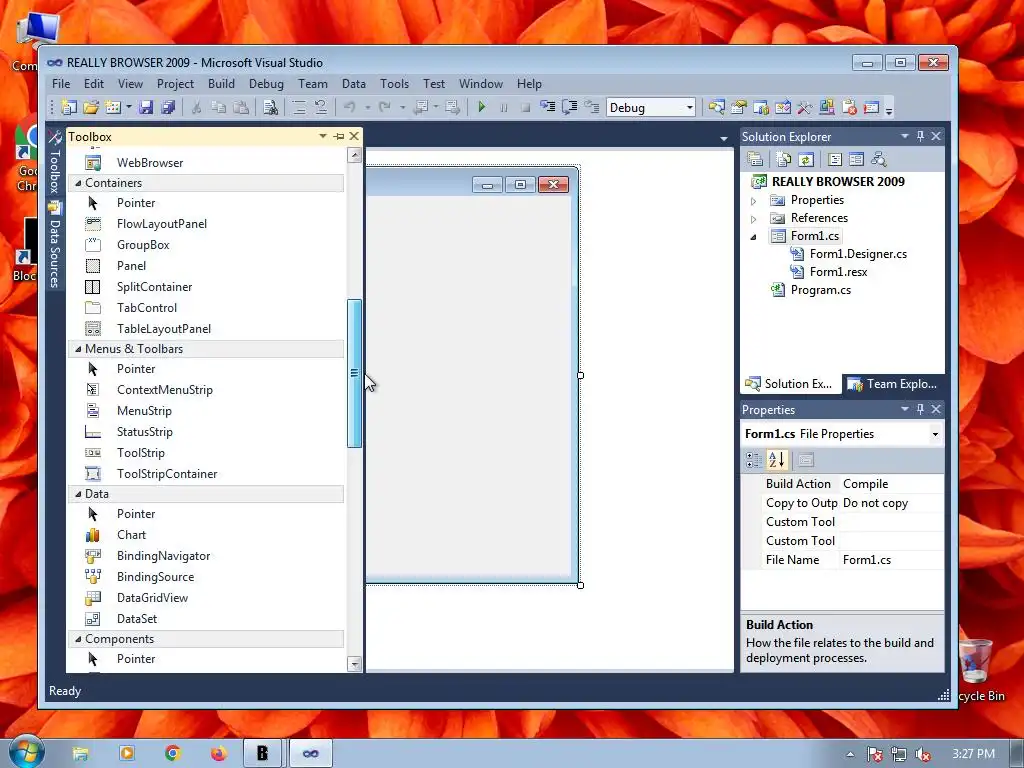Click the Toolbox vertical scrollbar thumb
The height and width of the screenshot is (768, 1024).
point(354,373)
